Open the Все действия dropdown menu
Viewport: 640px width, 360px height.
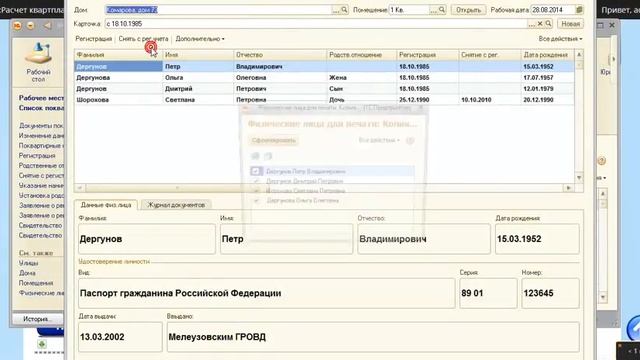click(560, 39)
